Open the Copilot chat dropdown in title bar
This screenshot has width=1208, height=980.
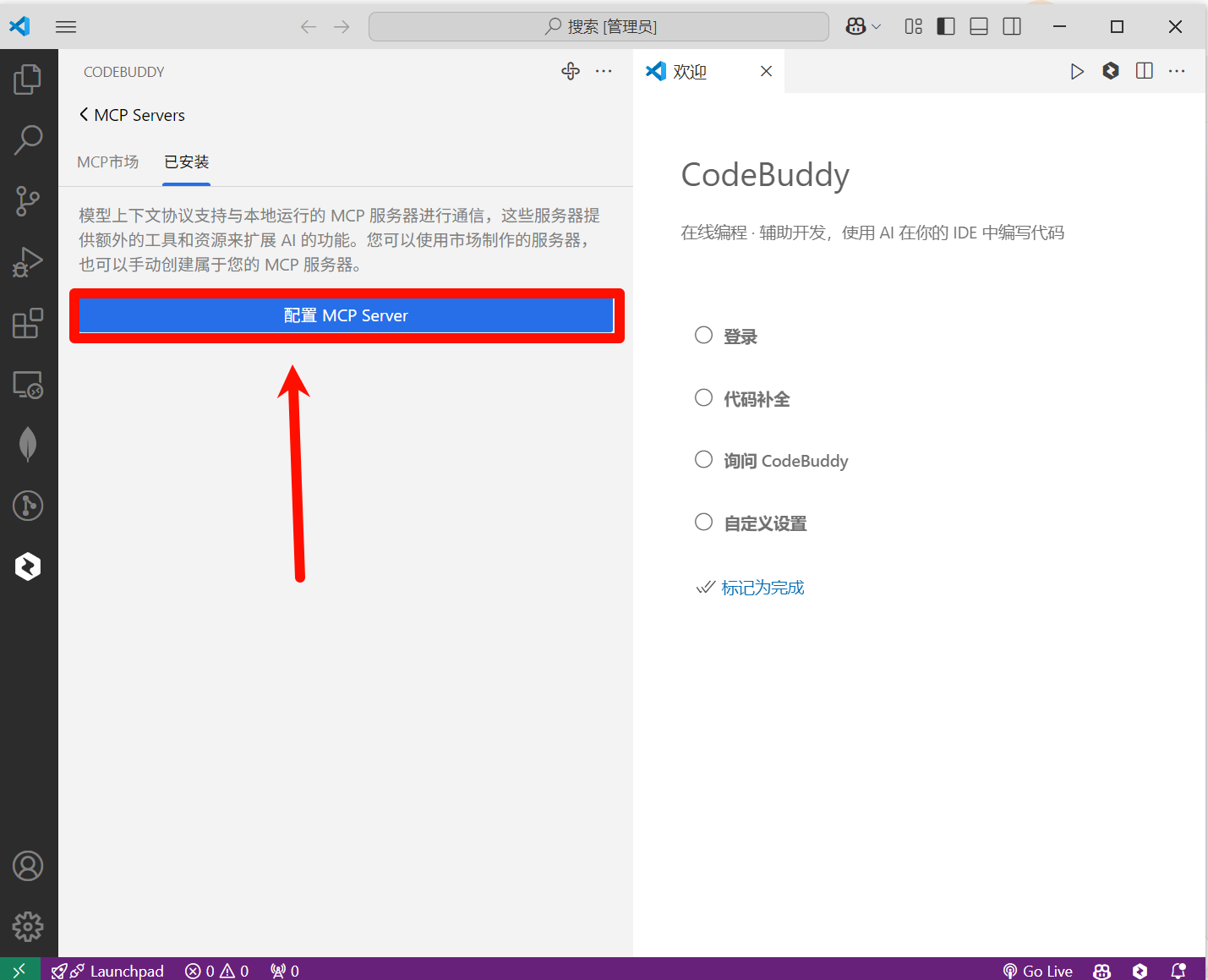pyautogui.click(x=863, y=27)
